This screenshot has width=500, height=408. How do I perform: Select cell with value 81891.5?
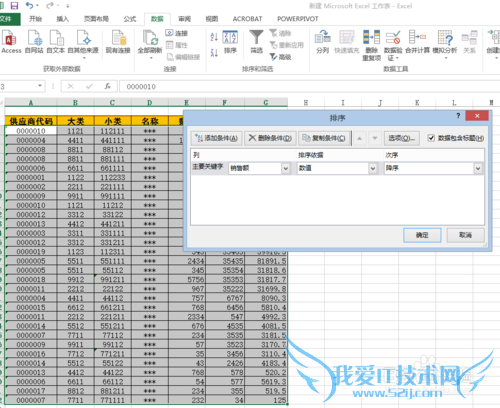tap(266, 261)
